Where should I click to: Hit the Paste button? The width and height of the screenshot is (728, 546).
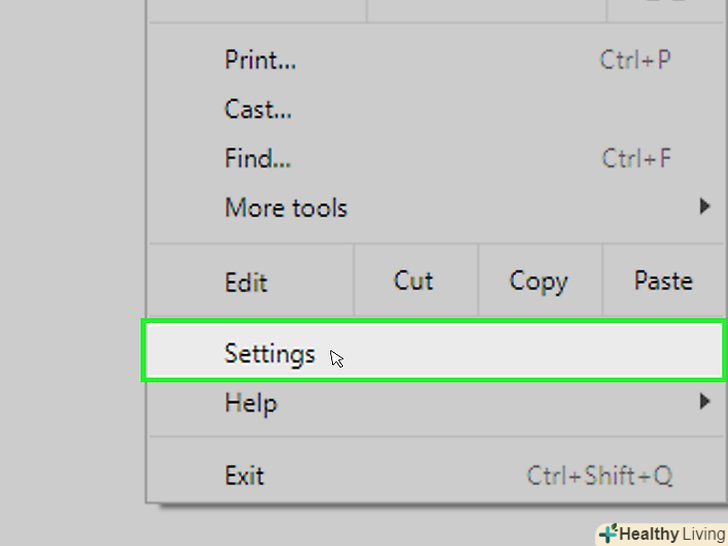pyautogui.click(x=663, y=281)
